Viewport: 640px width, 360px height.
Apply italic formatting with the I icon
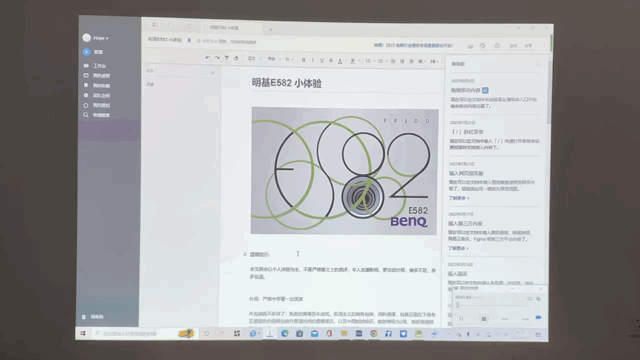(313, 60)
